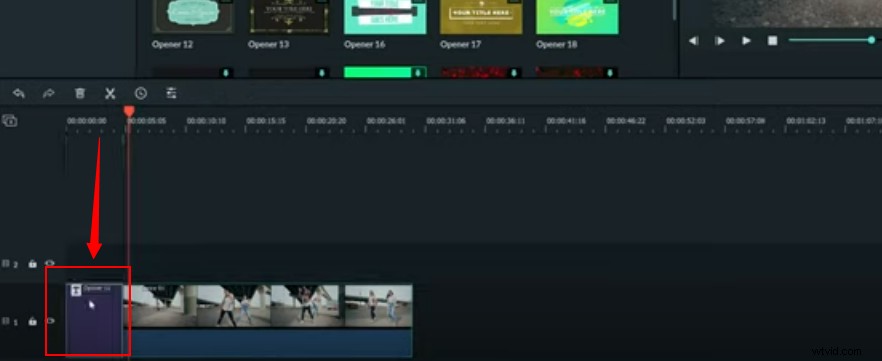Hide track 1 with its eye icon
This screenshot has width=882, height=361.
tap(50, 321)
